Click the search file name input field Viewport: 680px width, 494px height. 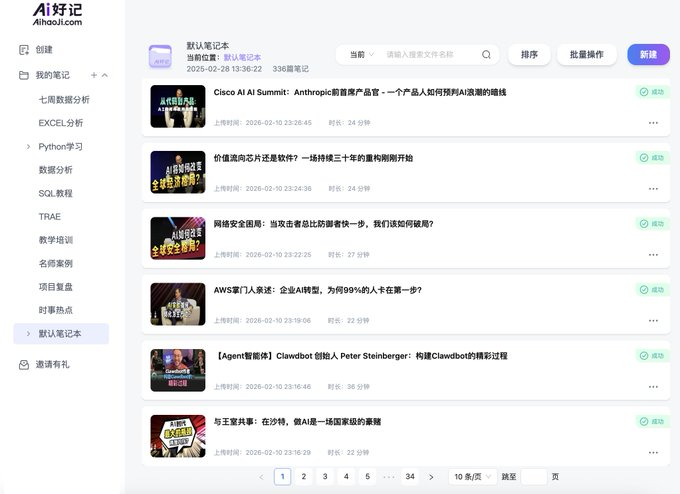coord(430,55)
